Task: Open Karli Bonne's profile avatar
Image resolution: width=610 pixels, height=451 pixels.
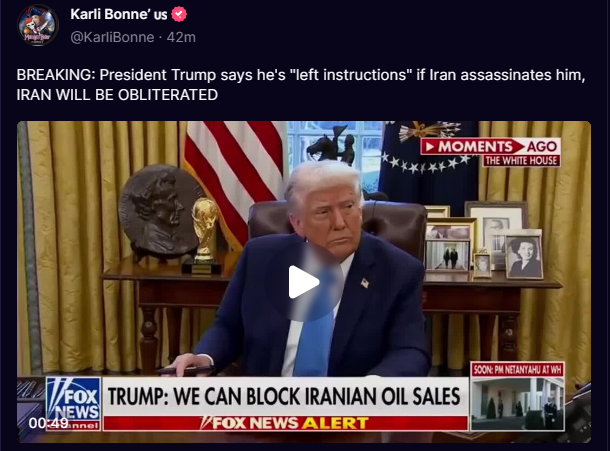Action: (37, 25)
